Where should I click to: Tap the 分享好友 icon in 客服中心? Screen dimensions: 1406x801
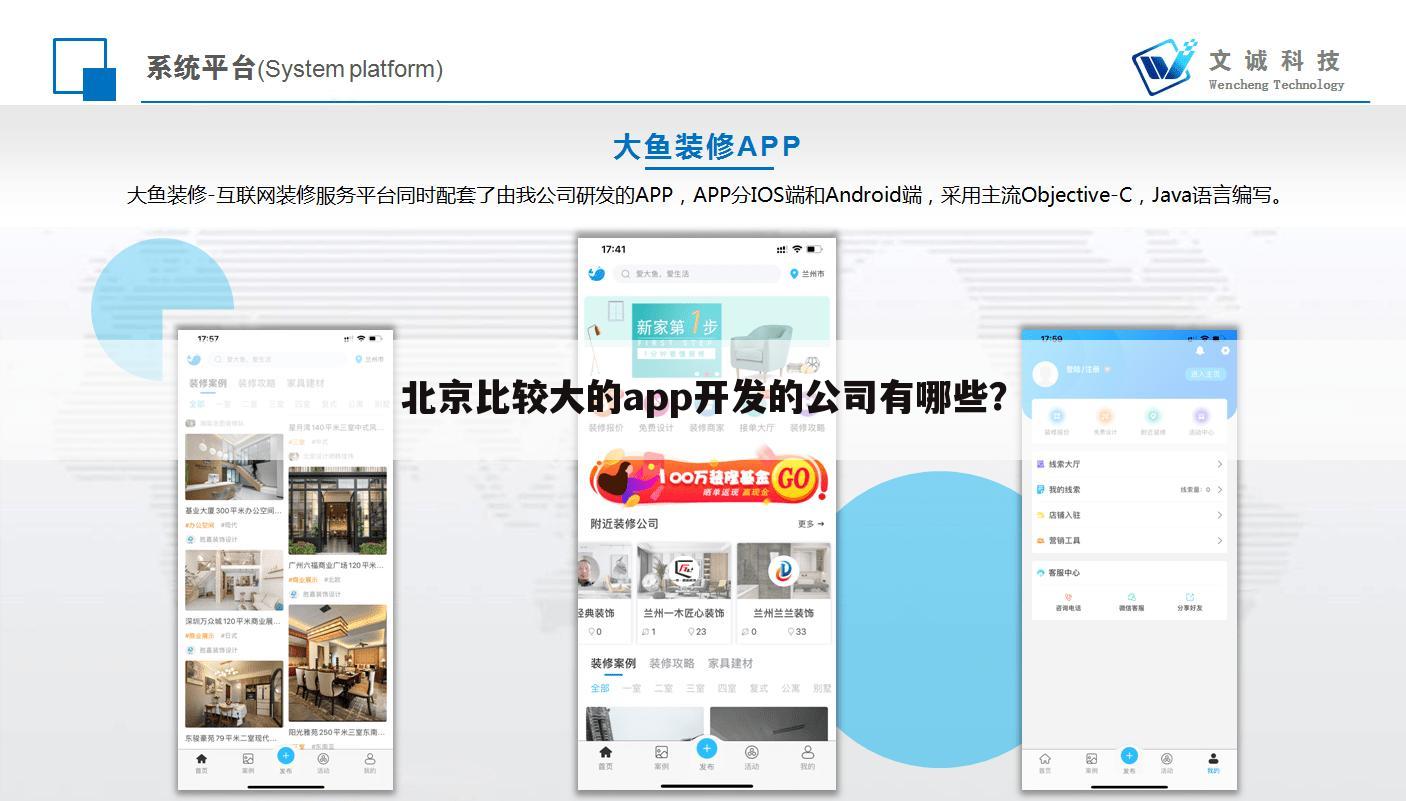1190,598
